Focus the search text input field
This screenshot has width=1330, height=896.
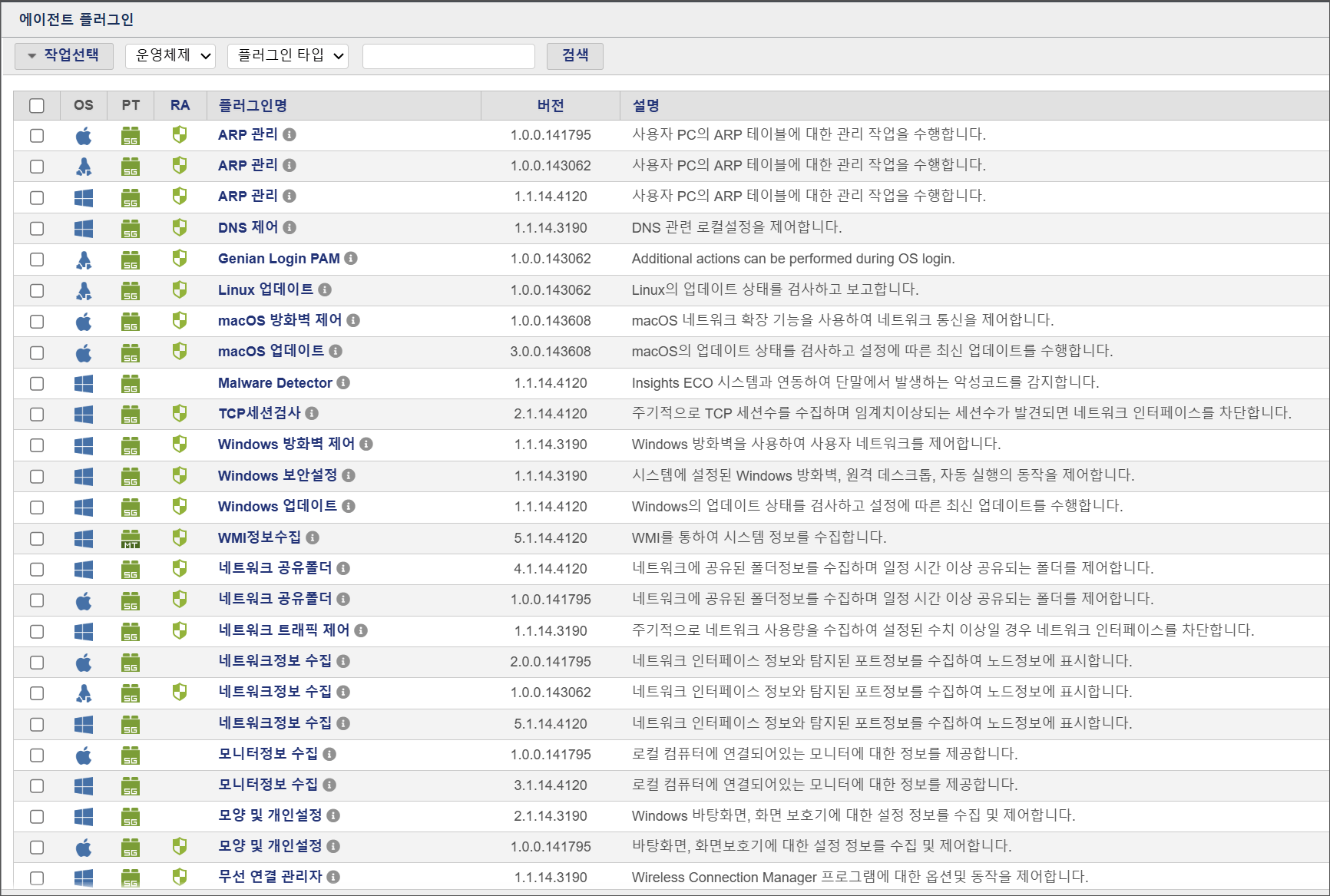tap(448, 56)
